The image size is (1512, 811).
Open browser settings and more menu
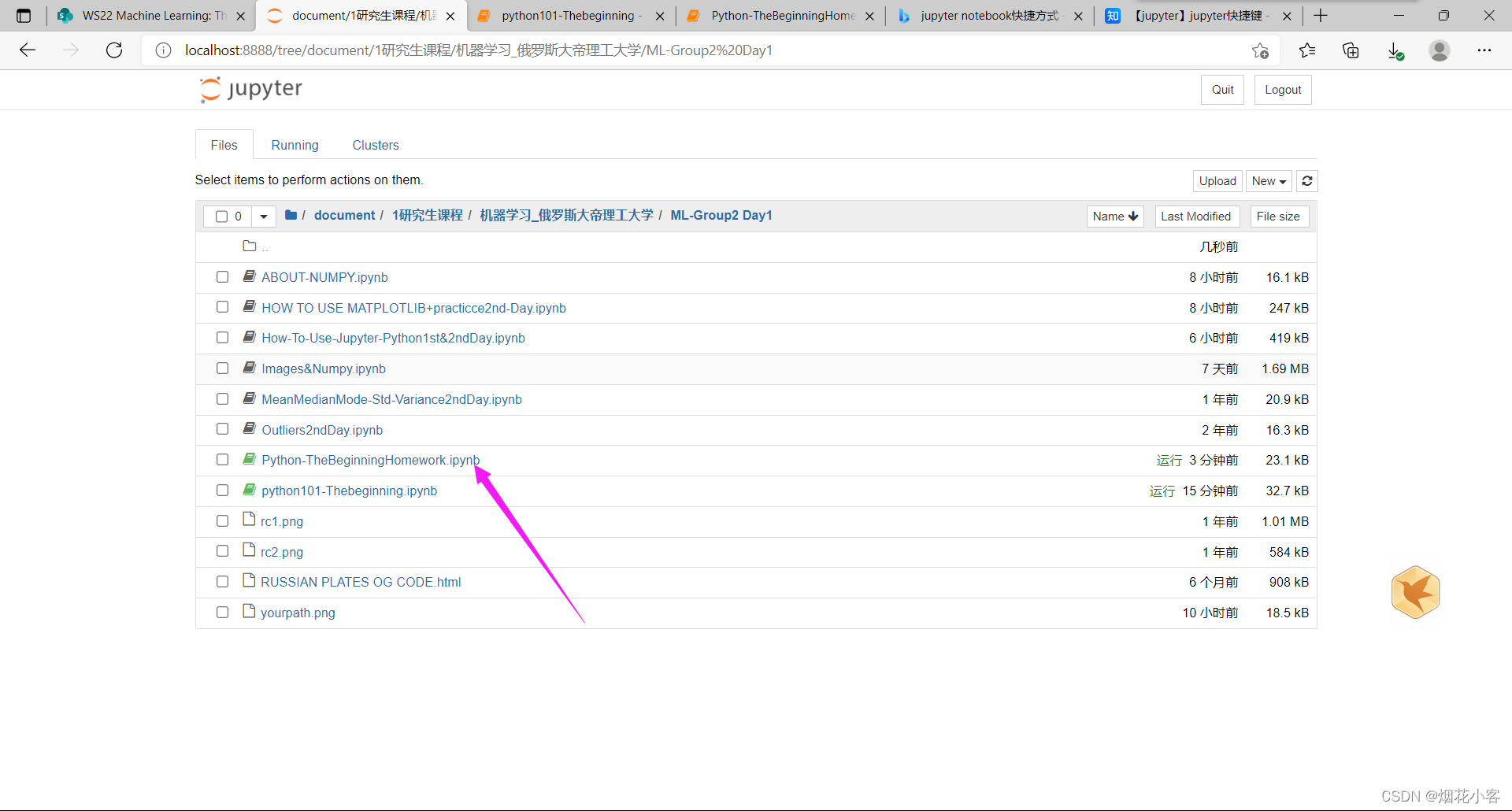(1484, 50)
